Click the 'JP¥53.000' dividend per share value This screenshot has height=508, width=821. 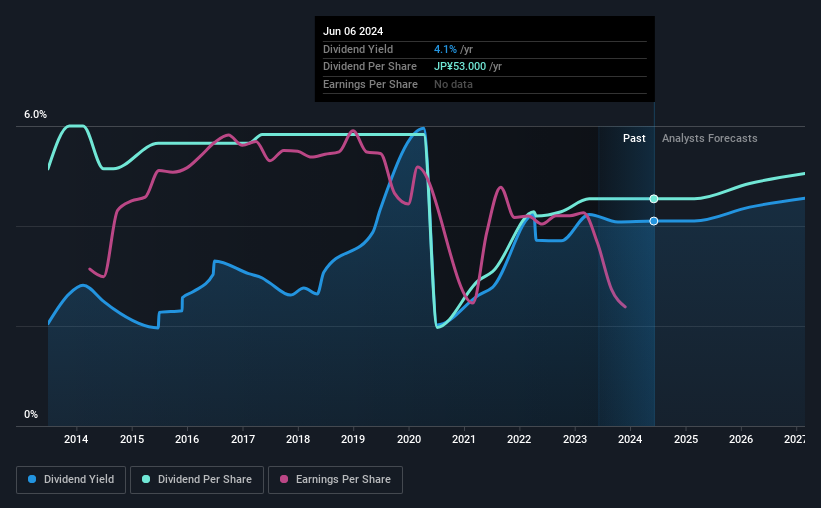[460, 67]
